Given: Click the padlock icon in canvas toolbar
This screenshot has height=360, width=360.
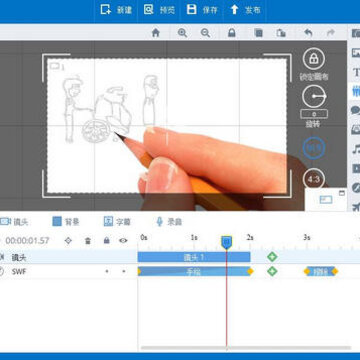Looking at the screenshot, I should pyautogui.click(x=232, y=33).
